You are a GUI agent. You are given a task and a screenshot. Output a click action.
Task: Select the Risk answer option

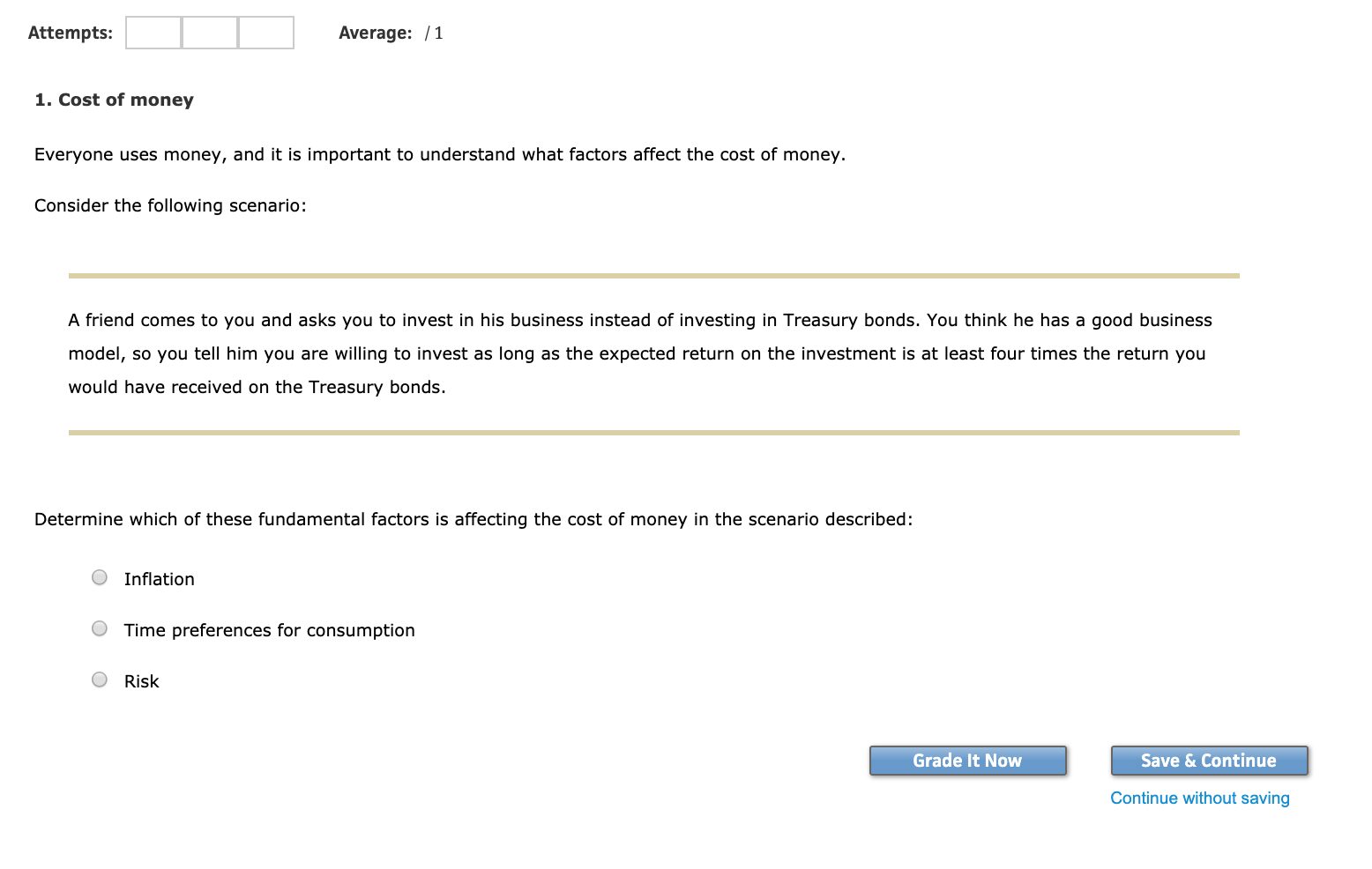[x=99, y=680]
